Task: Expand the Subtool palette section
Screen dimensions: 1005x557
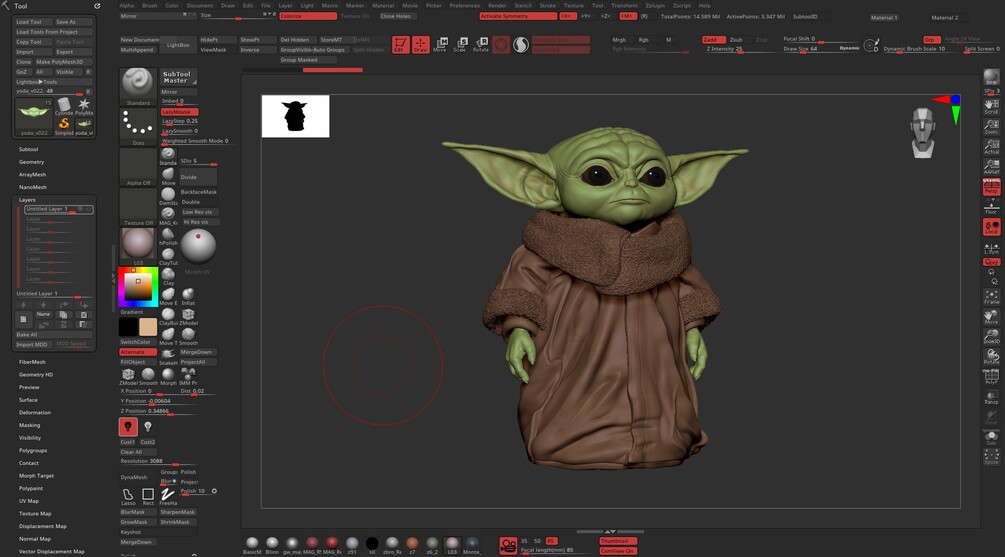Action: [28, 149]
